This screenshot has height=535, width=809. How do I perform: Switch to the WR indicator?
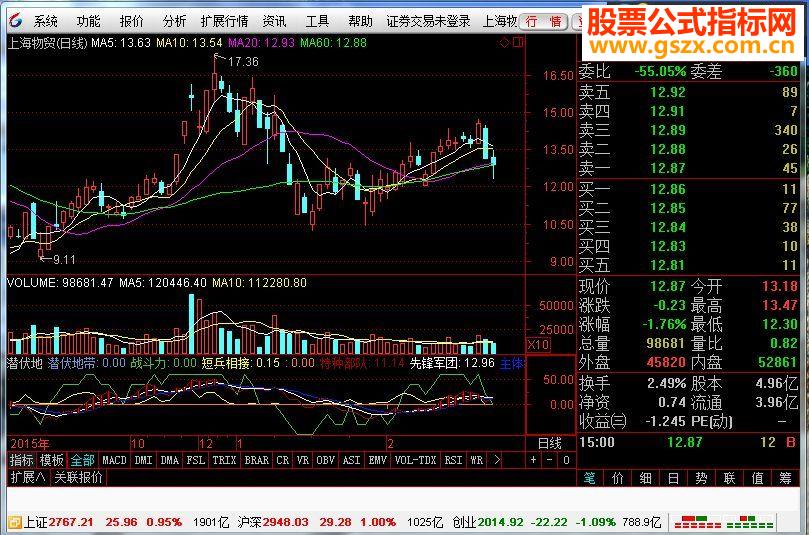click(477, 460)
